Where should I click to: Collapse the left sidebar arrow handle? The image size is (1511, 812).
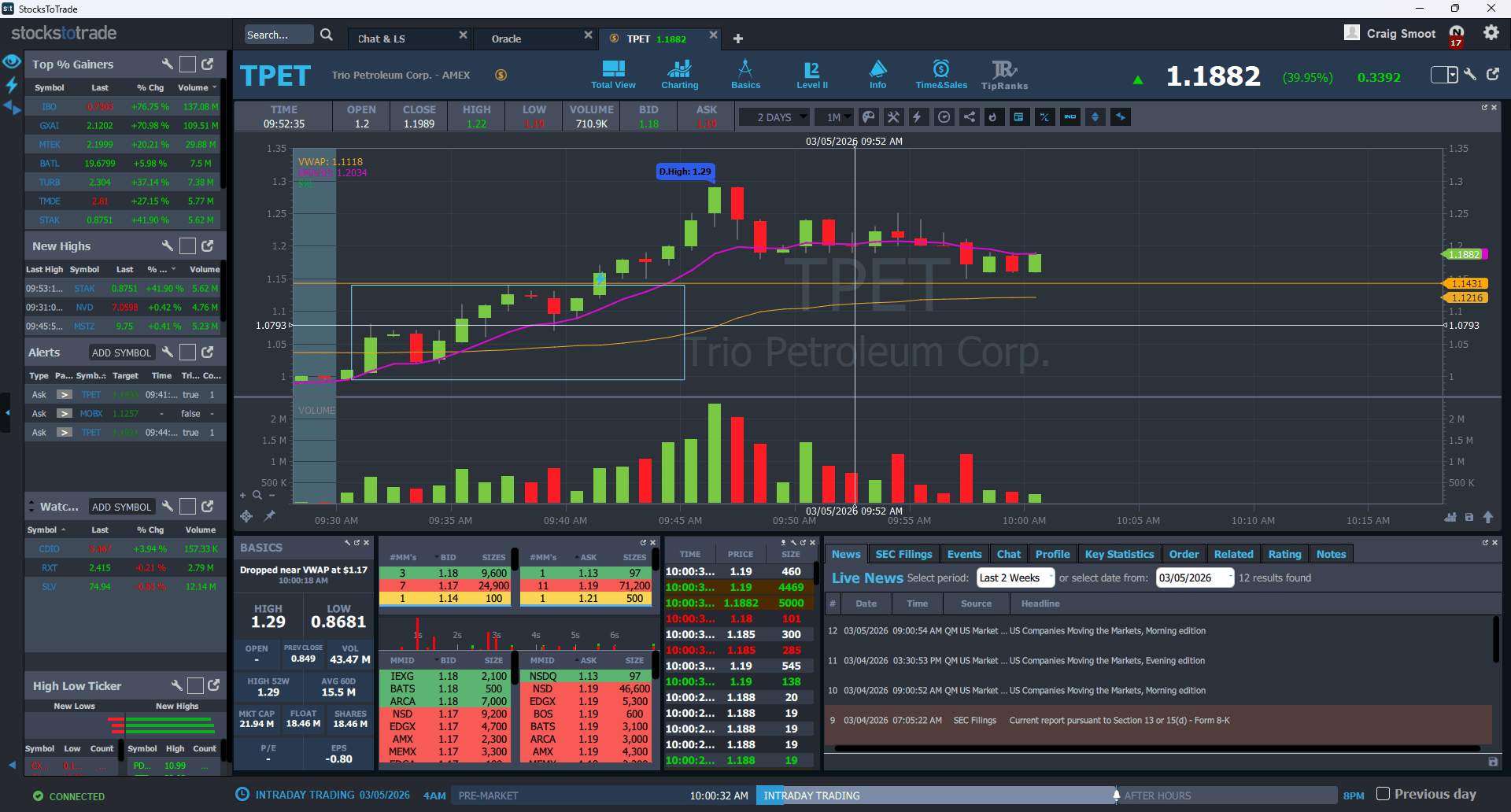[7, 412]
